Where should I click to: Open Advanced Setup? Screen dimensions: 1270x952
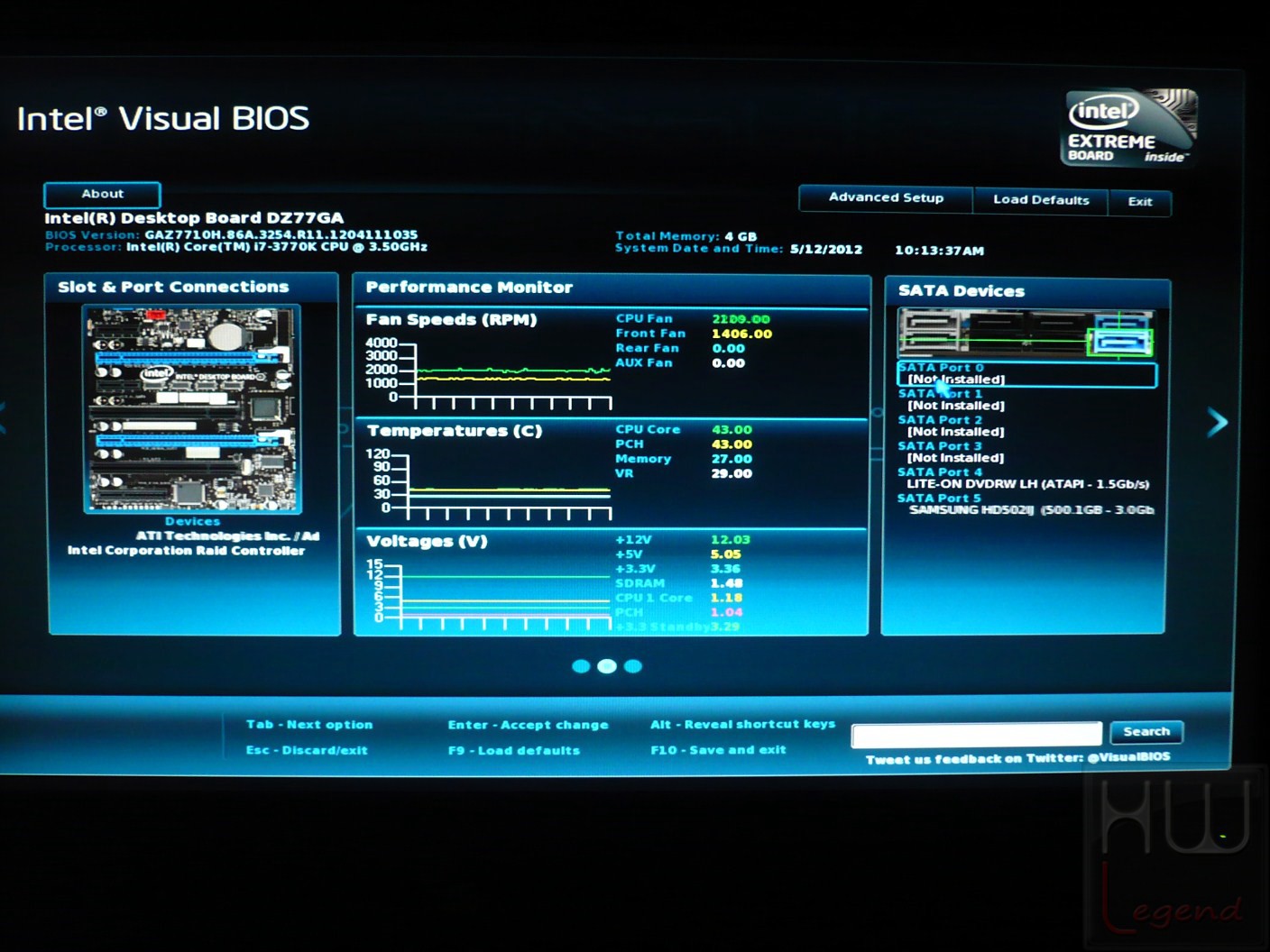tap(886, 198)
